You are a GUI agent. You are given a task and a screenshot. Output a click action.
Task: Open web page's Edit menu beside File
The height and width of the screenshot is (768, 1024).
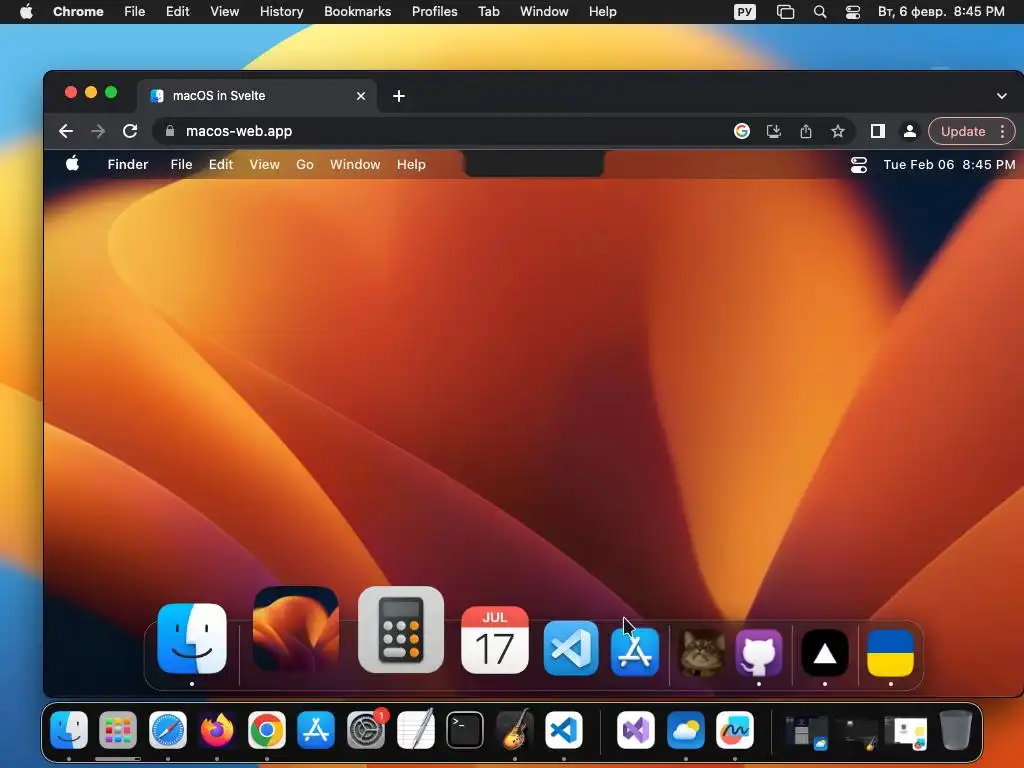click(x=221, y=165)
